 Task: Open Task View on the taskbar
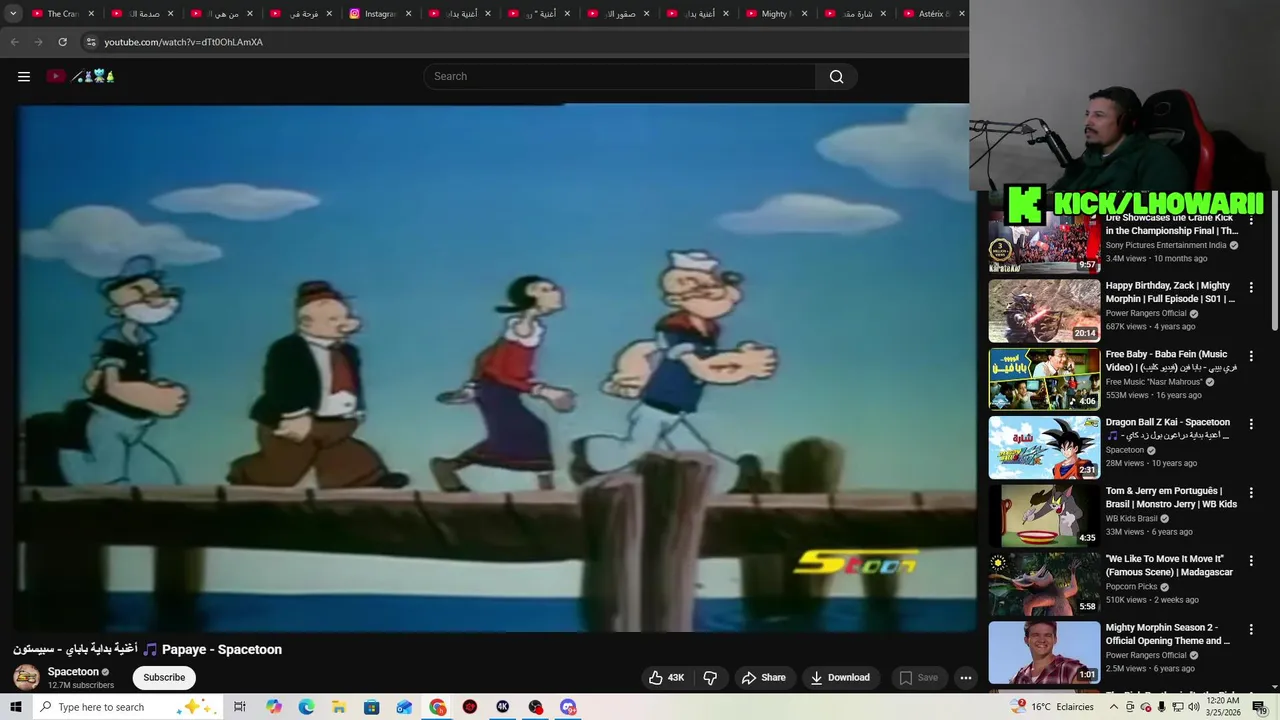coord(240,707)
